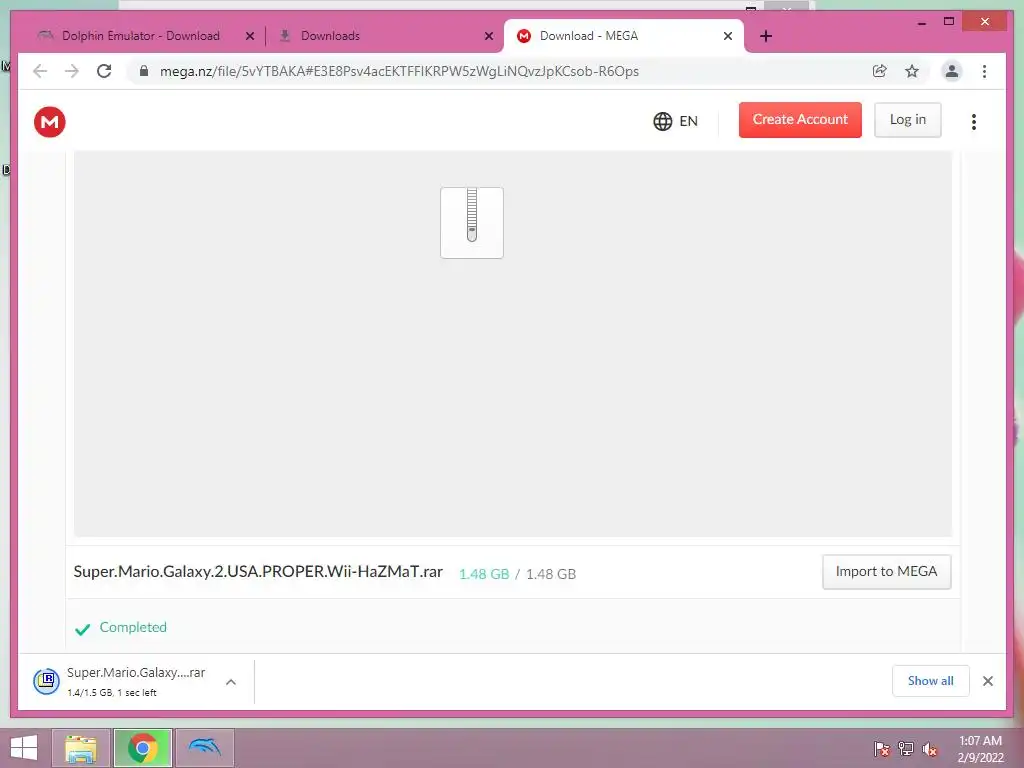Image resolution: width=1024 pixels, height=768 pixels.
Task: Open File Explorer from taskbar
Action: (80, 748)
